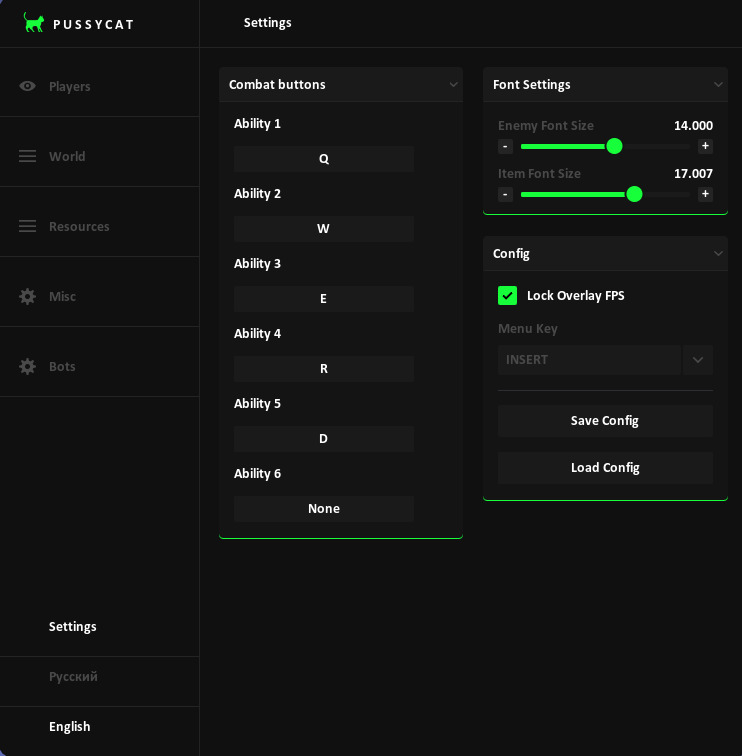Switch to the Resources tab
This screenshot has width=742, height=756.
coord(99,226)
